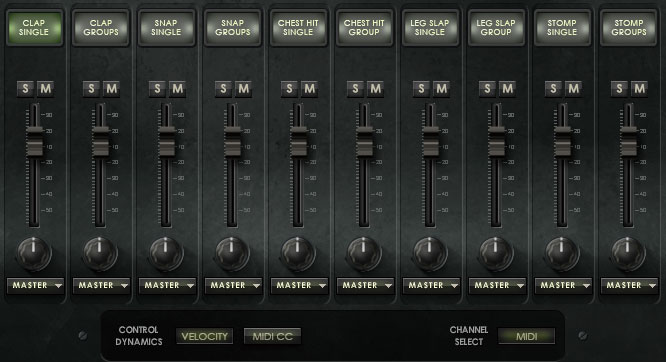666x362 pixels.
Task: Mute the Chest Hit Group channel
Action: [x=375, y=89]
